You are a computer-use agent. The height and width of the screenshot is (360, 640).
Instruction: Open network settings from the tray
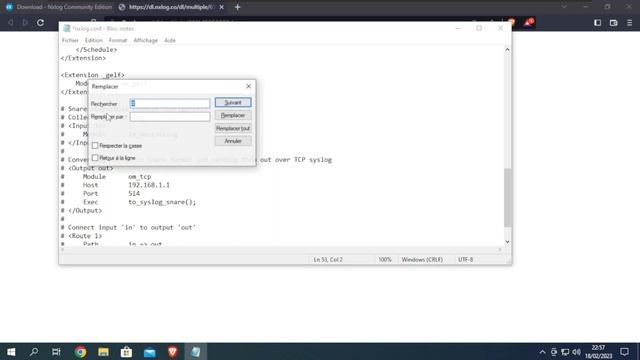[x=565, y=352]
